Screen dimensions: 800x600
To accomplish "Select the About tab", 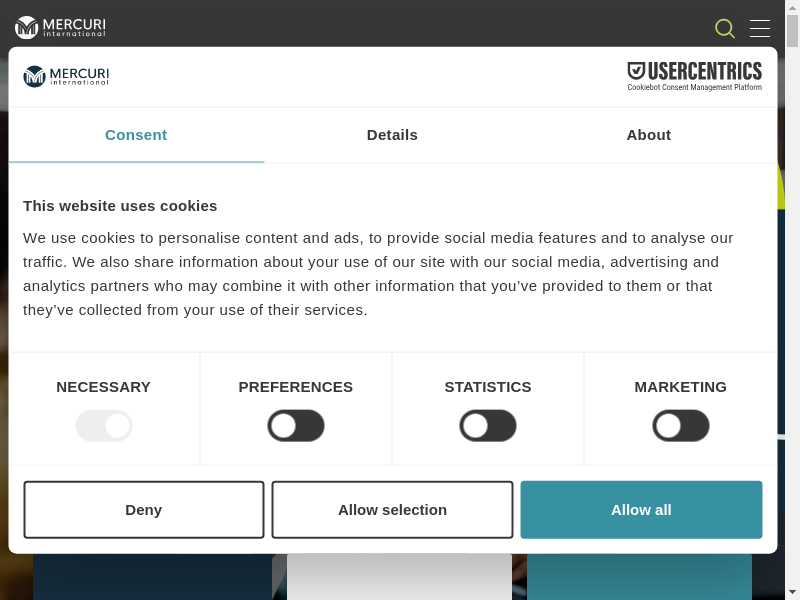I will tap(649, 135).
